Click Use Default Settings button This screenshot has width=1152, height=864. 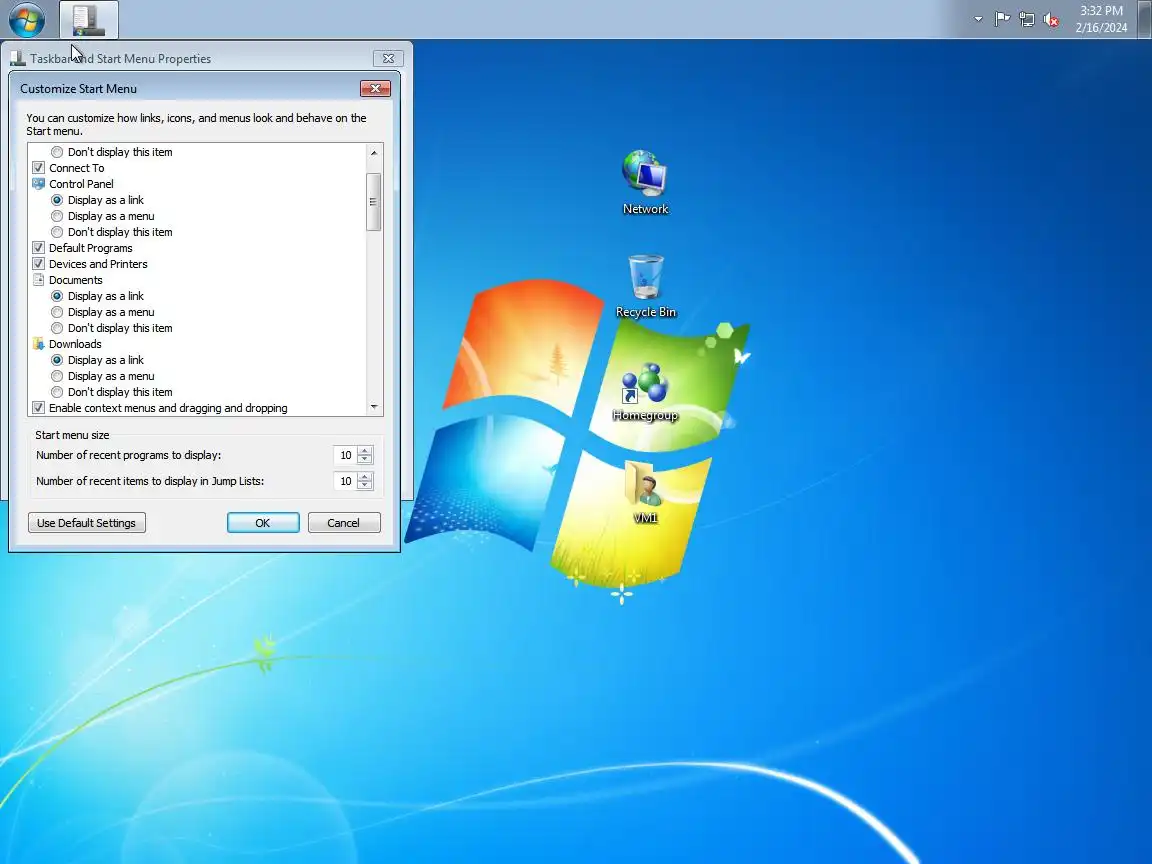[x=87, y=523]
